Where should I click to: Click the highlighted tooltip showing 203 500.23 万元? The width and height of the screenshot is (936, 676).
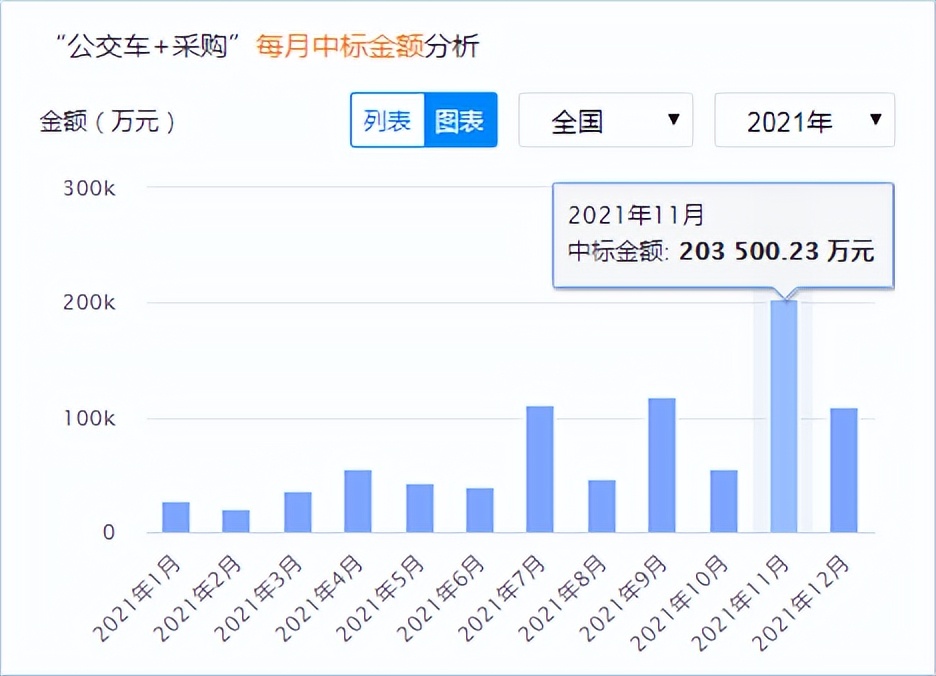click(722, 235)
